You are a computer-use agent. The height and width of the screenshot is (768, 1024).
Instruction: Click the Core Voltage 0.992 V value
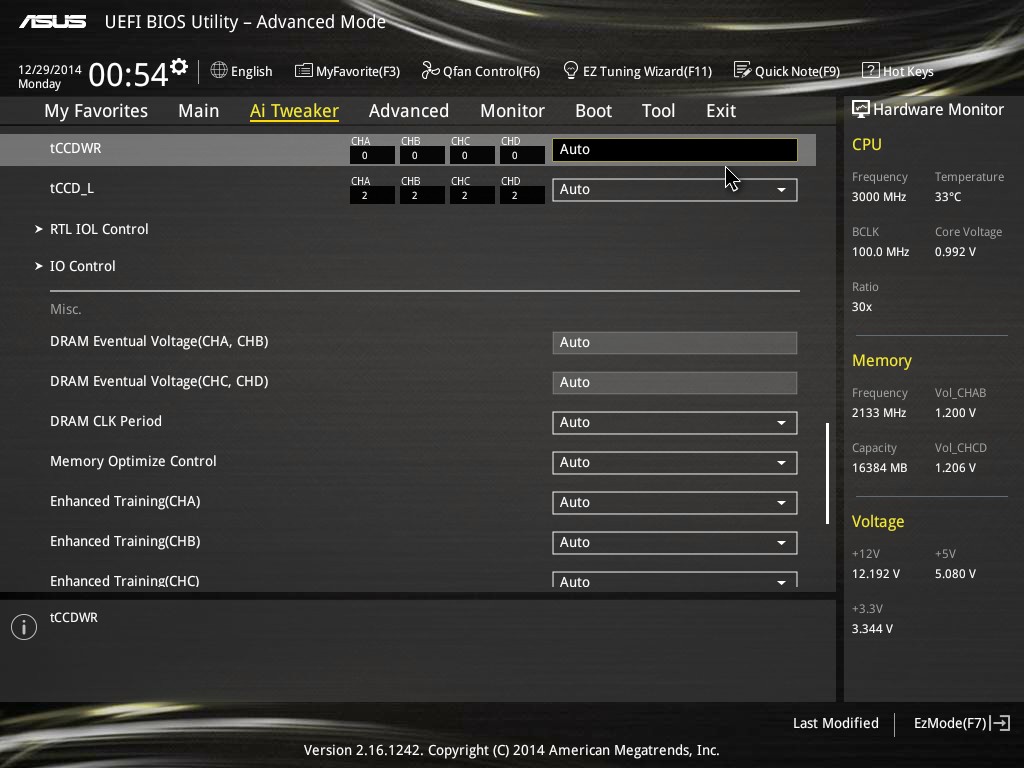955,251
